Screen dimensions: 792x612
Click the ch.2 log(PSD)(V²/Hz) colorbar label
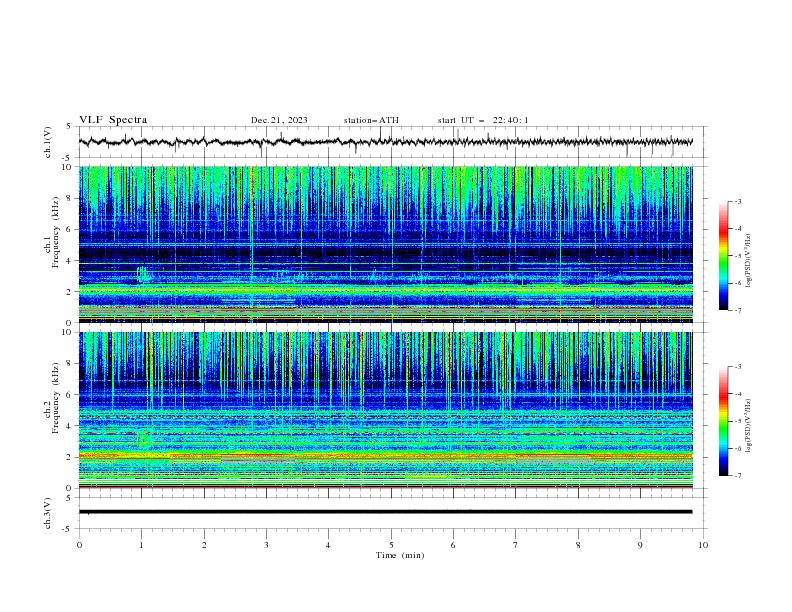[749, 426]
